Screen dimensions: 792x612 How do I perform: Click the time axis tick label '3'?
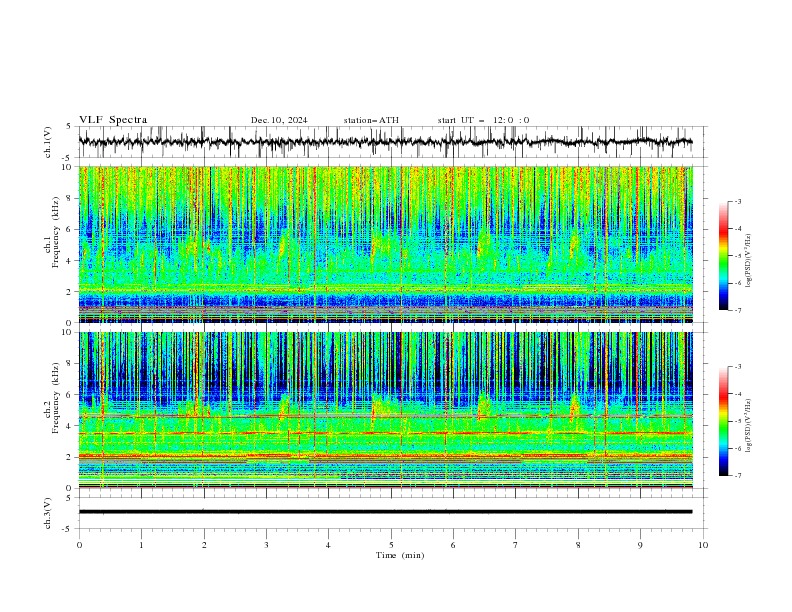[x=266, y=545]
